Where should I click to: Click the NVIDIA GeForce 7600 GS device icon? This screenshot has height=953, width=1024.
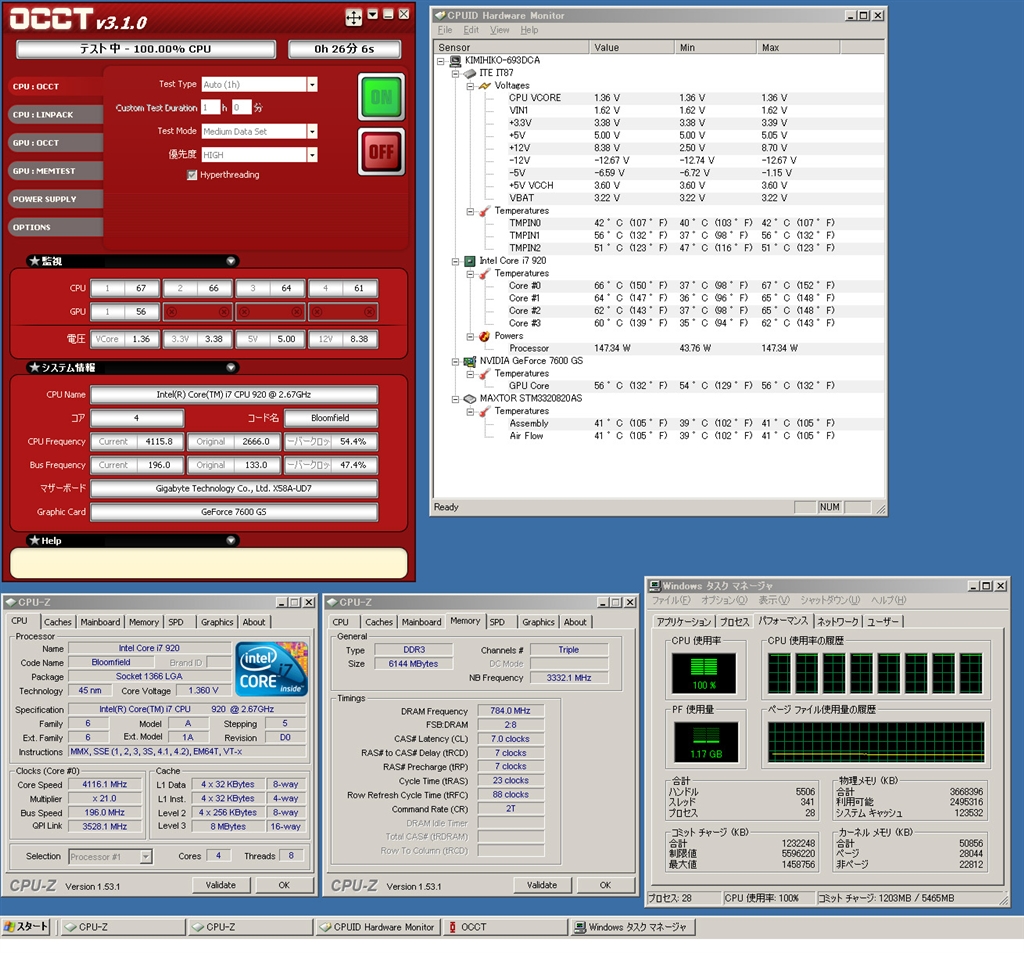(x=469, y=361)
